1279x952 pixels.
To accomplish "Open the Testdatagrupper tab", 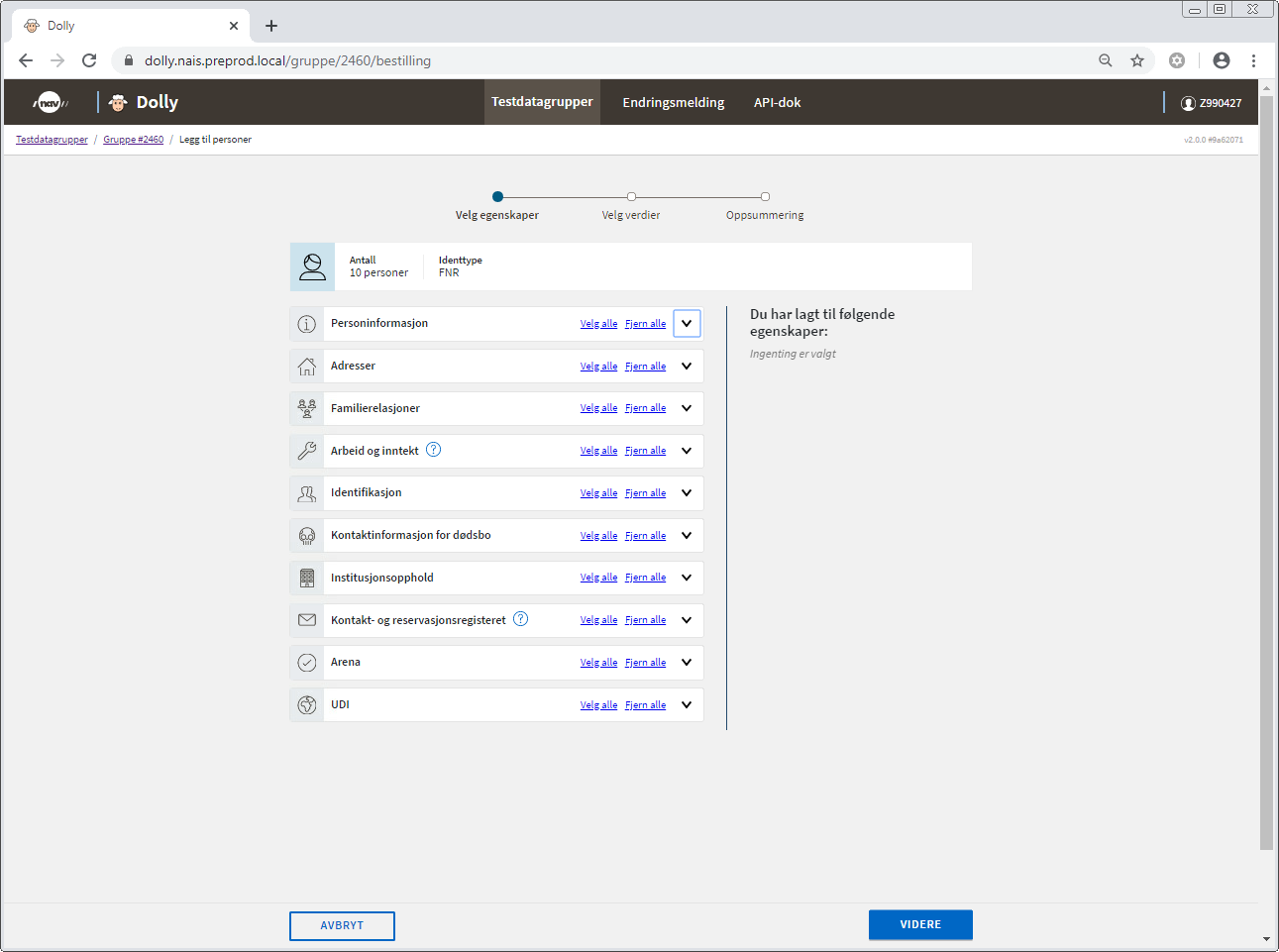I will point(542,102).
